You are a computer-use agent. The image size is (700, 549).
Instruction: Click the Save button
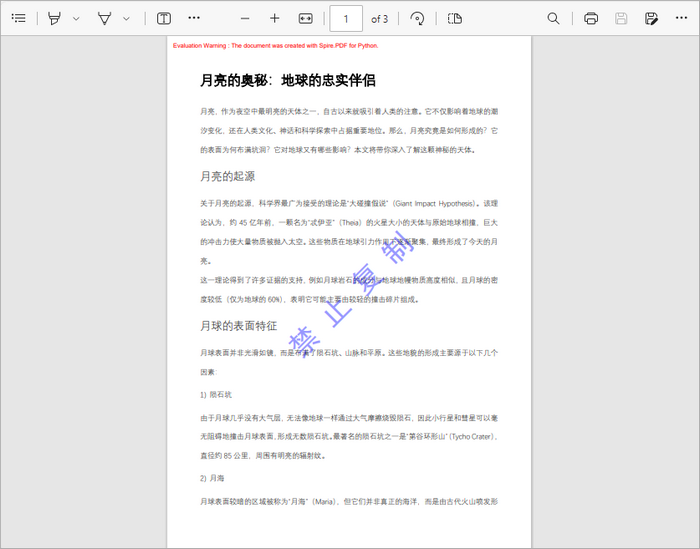(x=621, y=19)
